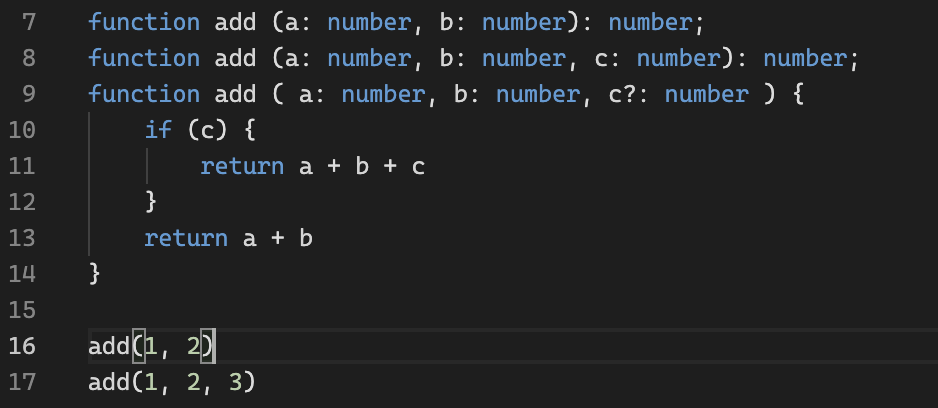Click the closing brace on line 14
This screenshot has width=938, height=408.
(x=95, y=274)
